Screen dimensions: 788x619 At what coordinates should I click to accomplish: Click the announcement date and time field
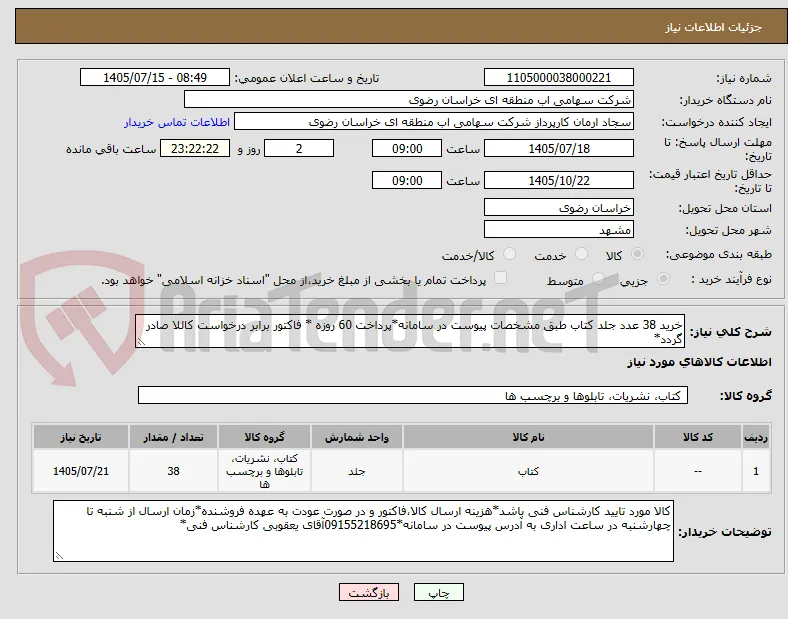point(155,78)
